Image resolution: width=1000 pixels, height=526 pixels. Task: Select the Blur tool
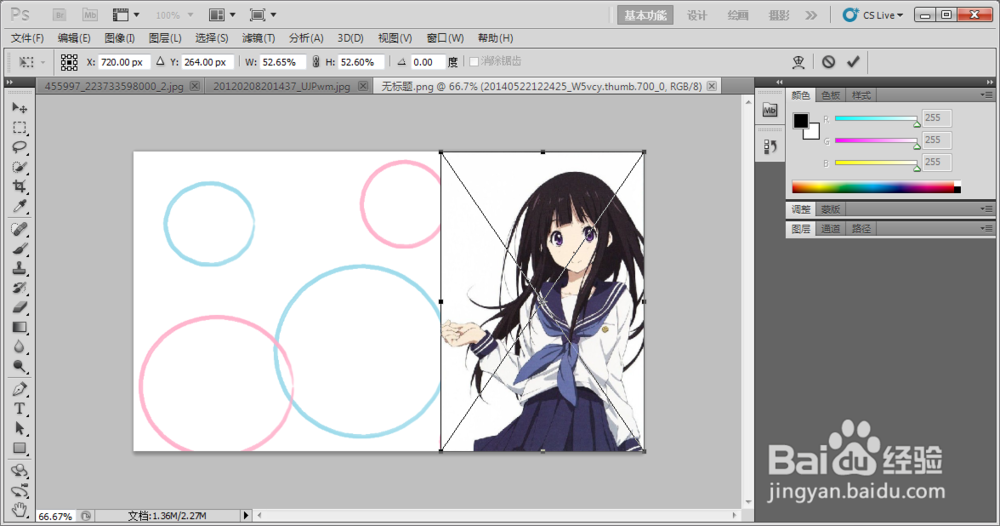[x=19, y=347]
